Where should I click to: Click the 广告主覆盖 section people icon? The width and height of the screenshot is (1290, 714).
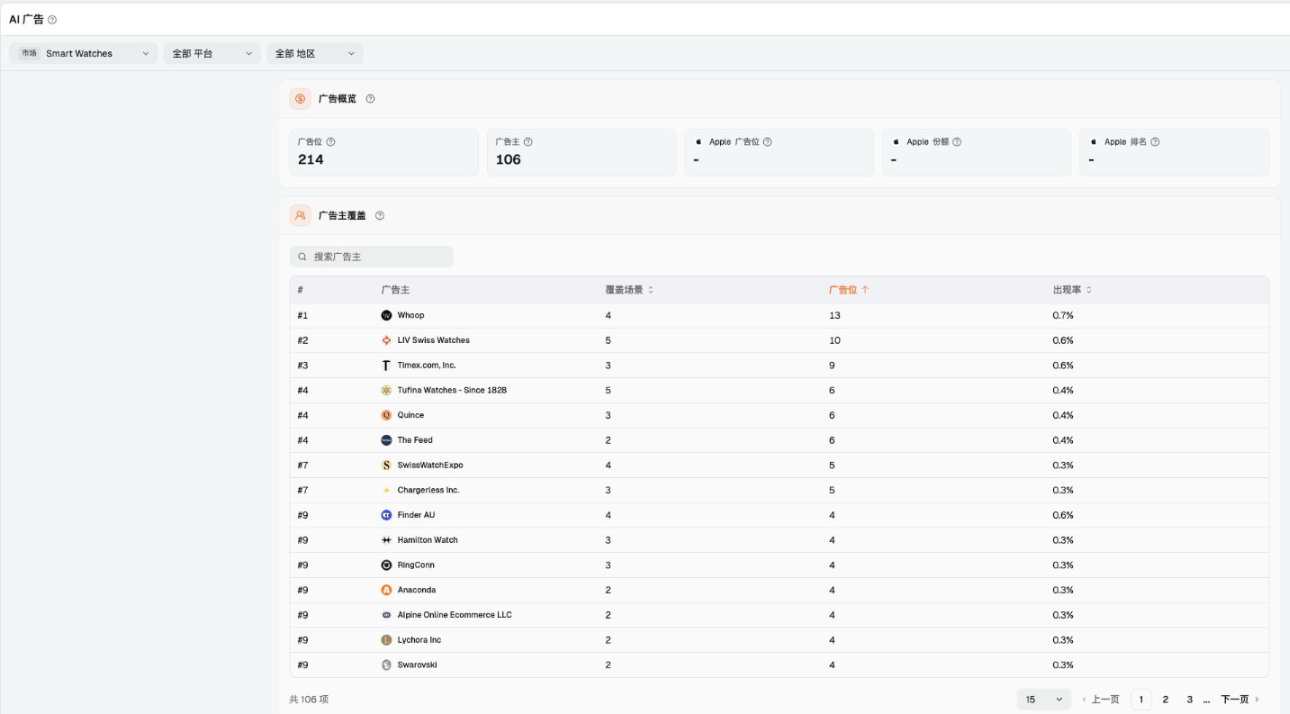300,215
